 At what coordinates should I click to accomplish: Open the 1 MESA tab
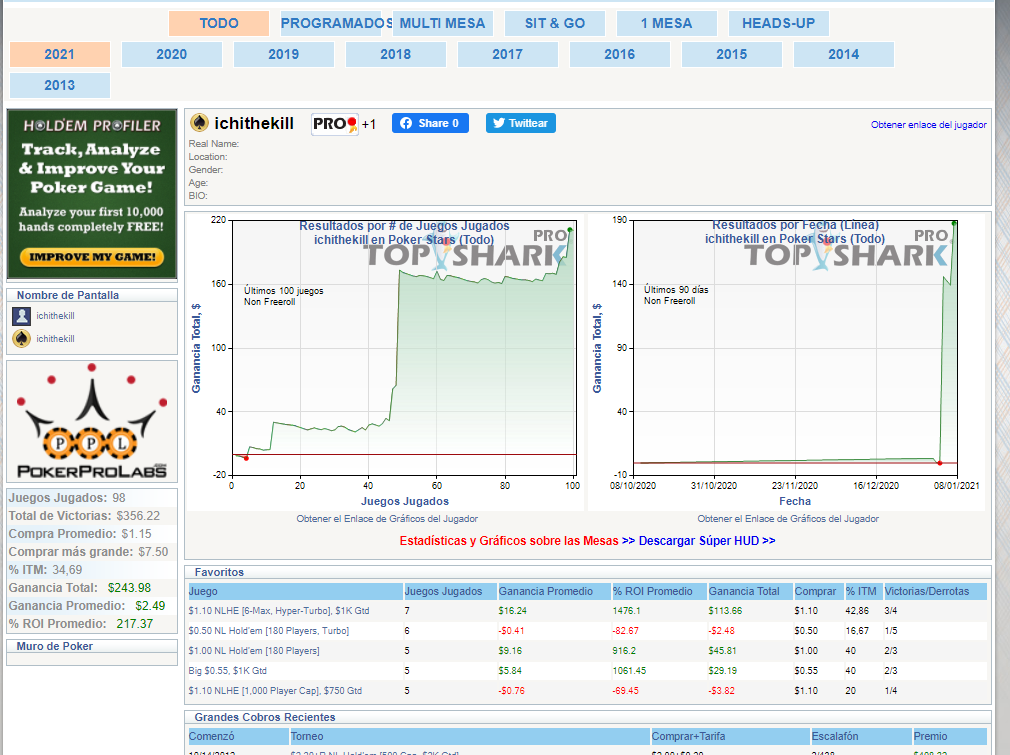point(667,23)
